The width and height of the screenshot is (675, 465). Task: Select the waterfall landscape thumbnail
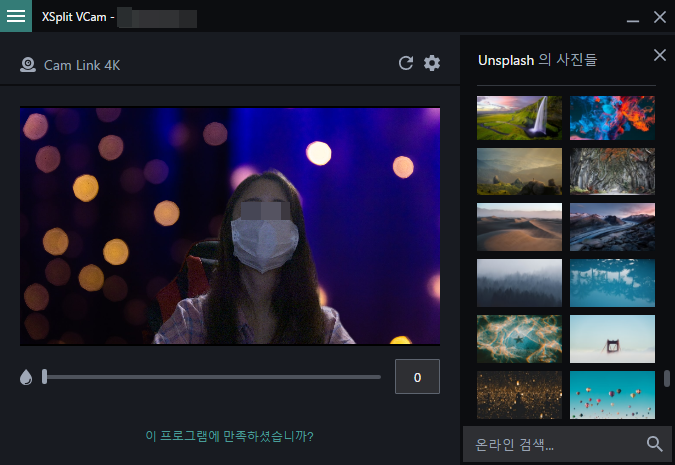click(x=519, y=118)
